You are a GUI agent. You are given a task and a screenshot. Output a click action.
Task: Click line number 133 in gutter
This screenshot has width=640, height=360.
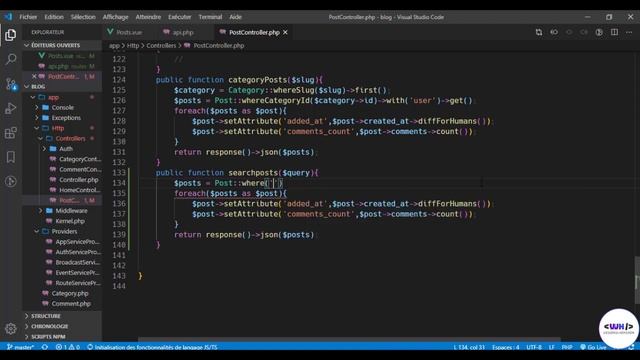click(119, 173)
